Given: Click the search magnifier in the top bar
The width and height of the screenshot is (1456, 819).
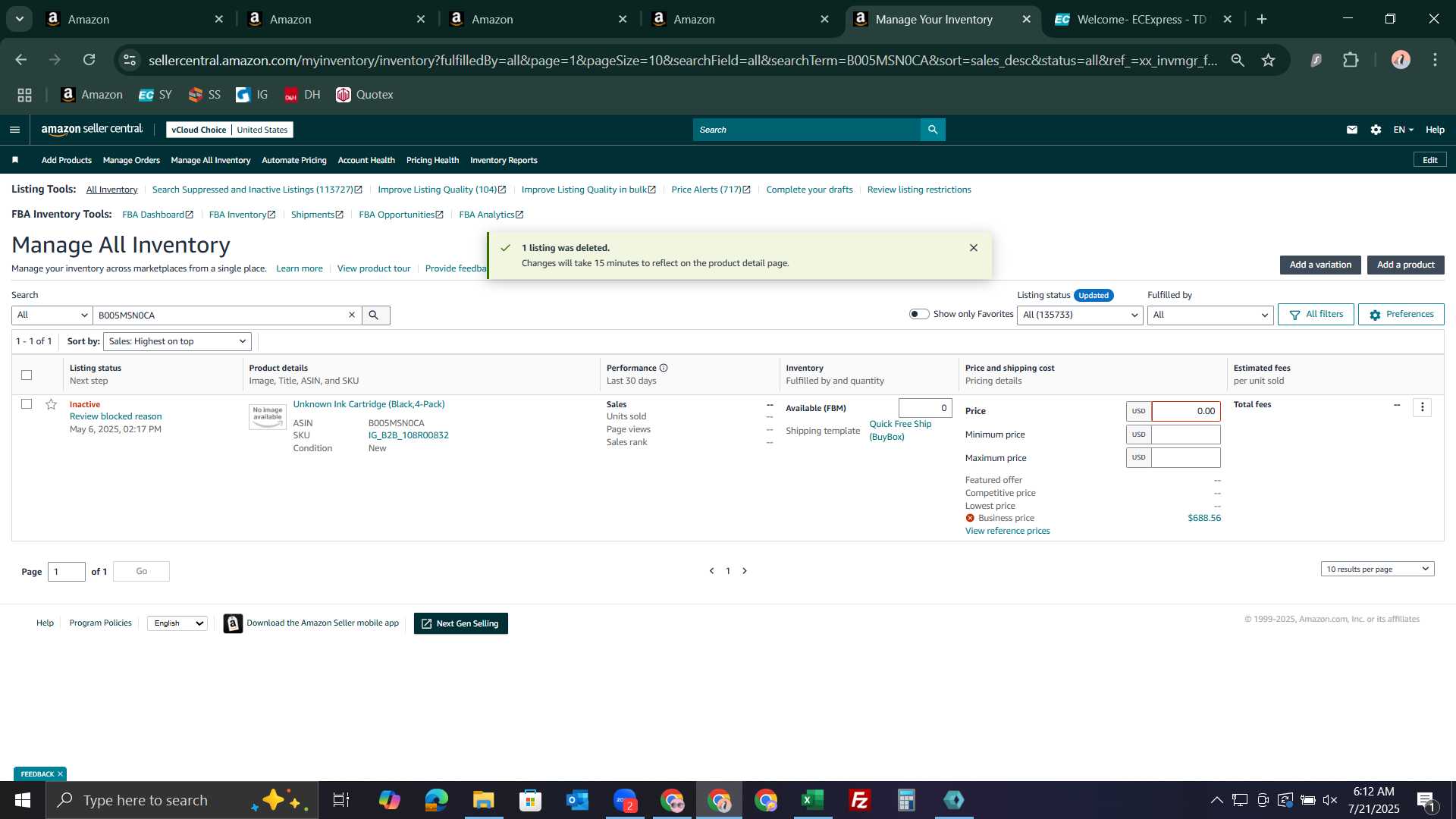Looking at the screenshot, I should tap(933, 130).
